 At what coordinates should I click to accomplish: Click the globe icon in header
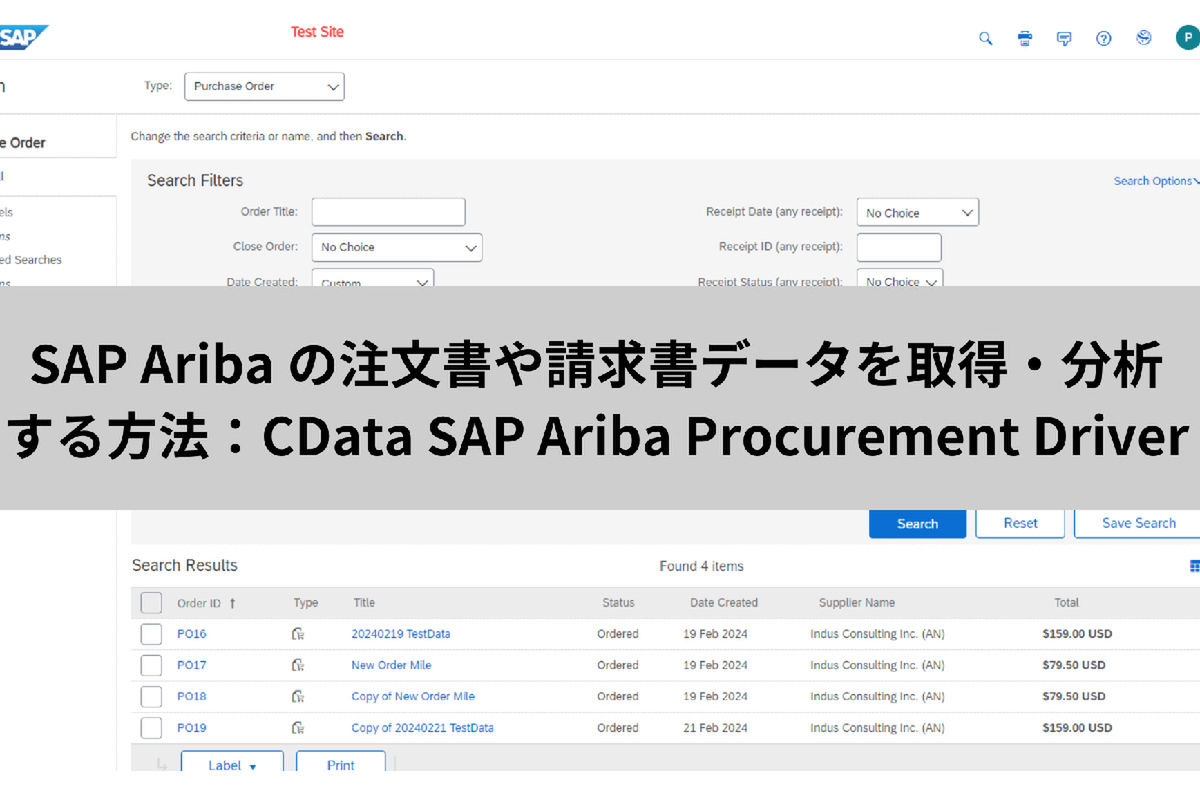point(1144,38)
